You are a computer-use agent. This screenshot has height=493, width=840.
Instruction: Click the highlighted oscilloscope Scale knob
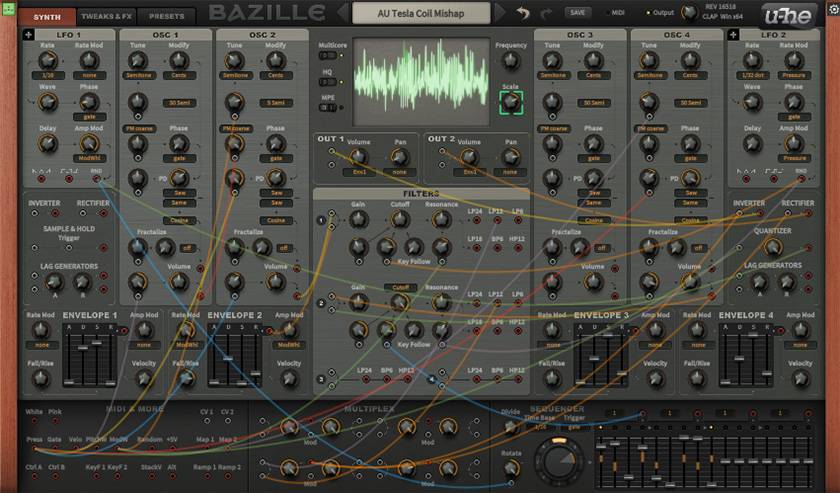click(x=511, y=103)
